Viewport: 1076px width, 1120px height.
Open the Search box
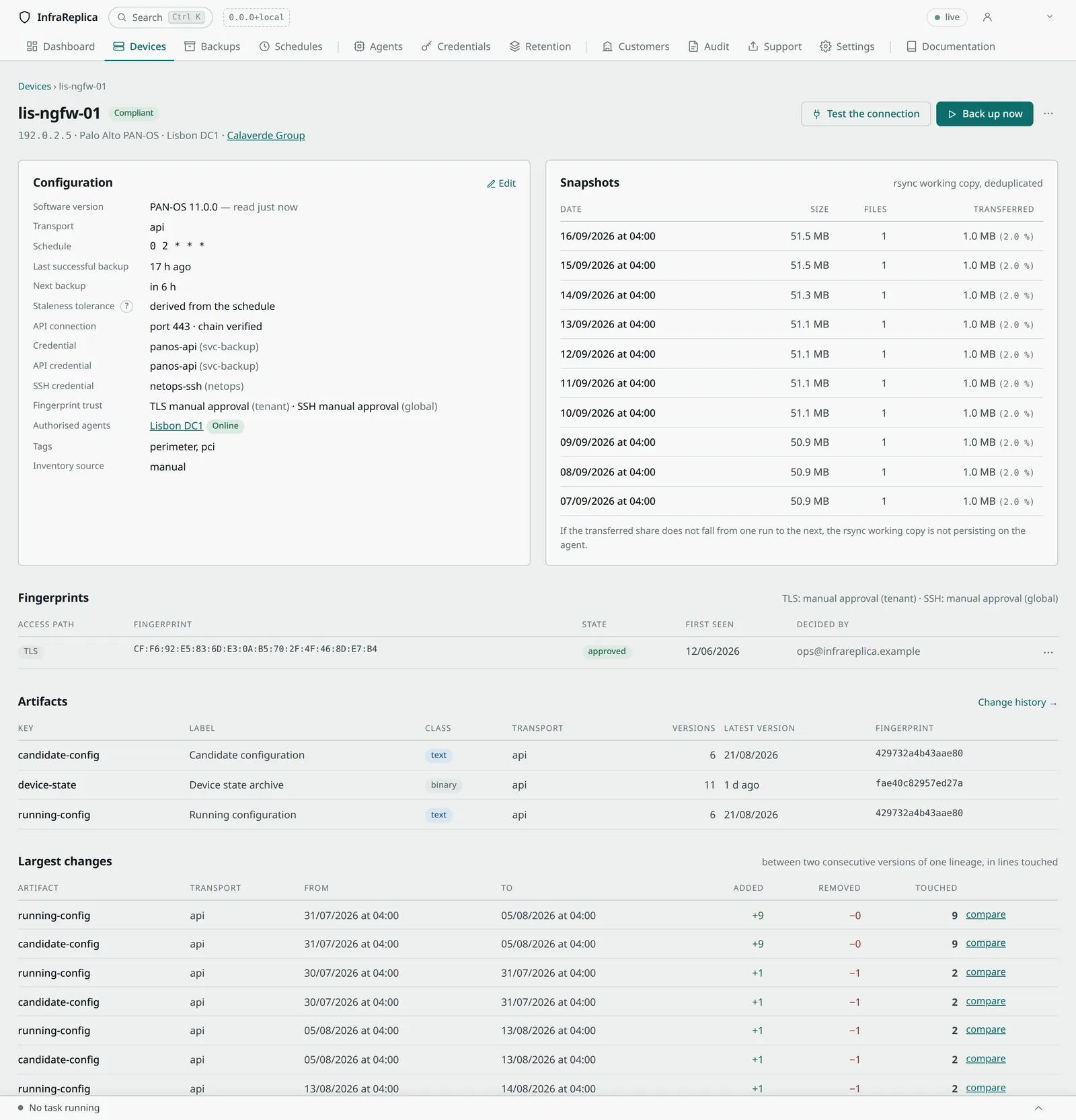click(160, 17)
